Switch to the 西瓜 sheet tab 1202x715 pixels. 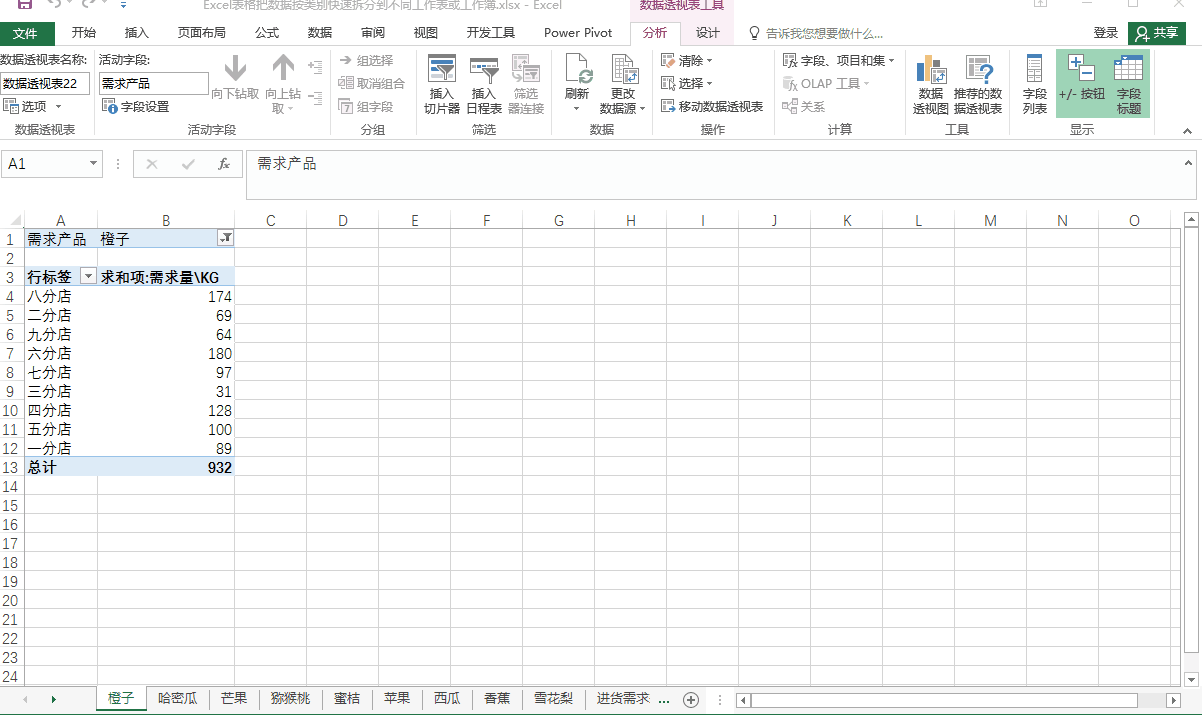click(x=447, y=699)
